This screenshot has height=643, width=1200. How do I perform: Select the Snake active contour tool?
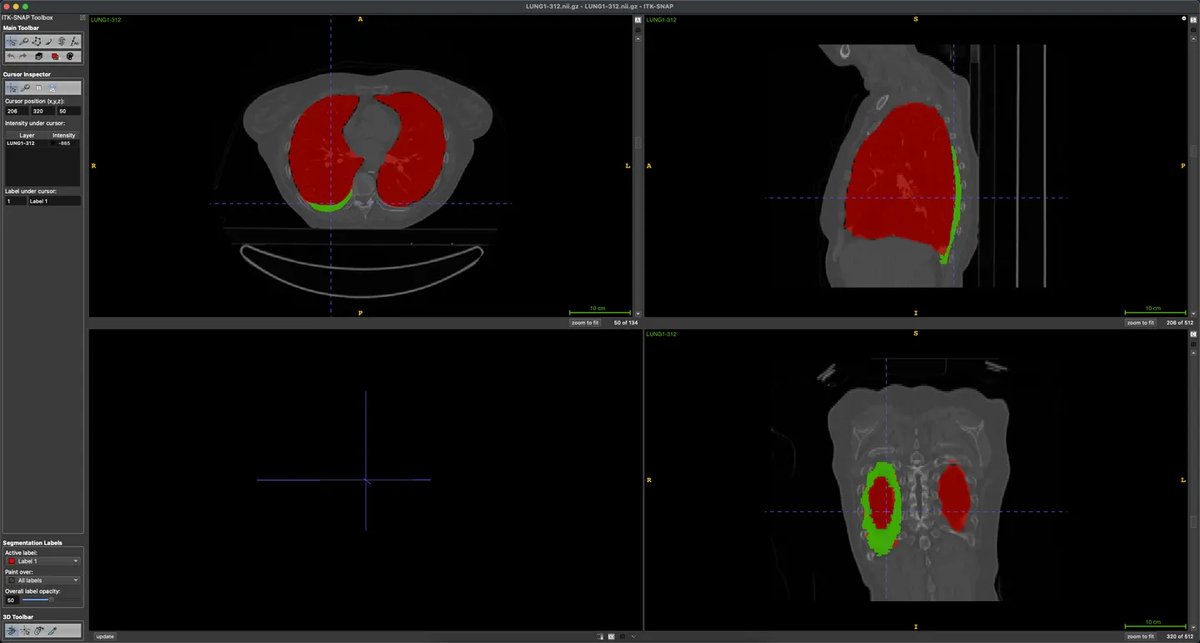pyautogui.click(x=61, y=41)
